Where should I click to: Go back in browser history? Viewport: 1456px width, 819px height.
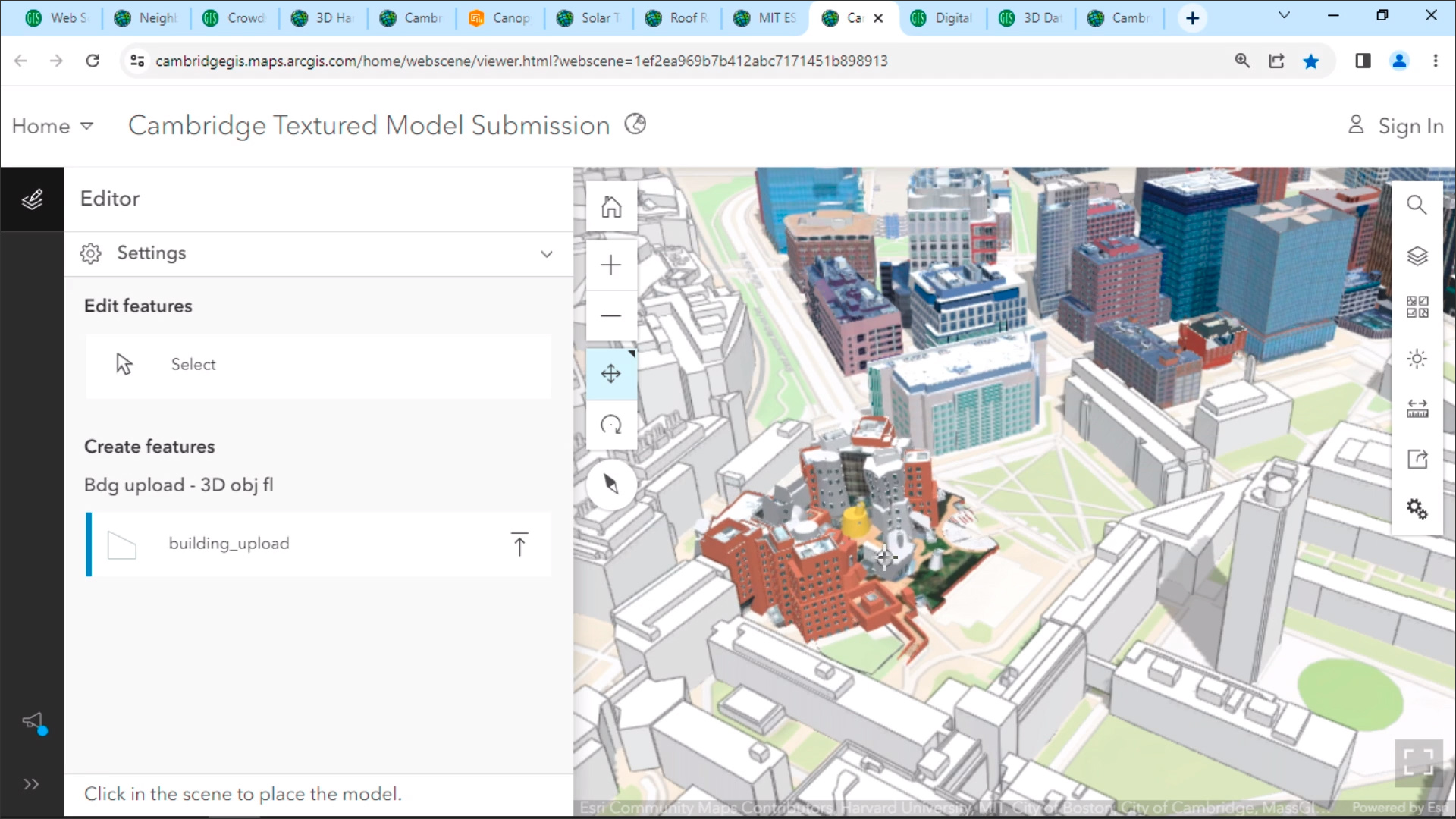pyautogui.click(x=20, y=61)
